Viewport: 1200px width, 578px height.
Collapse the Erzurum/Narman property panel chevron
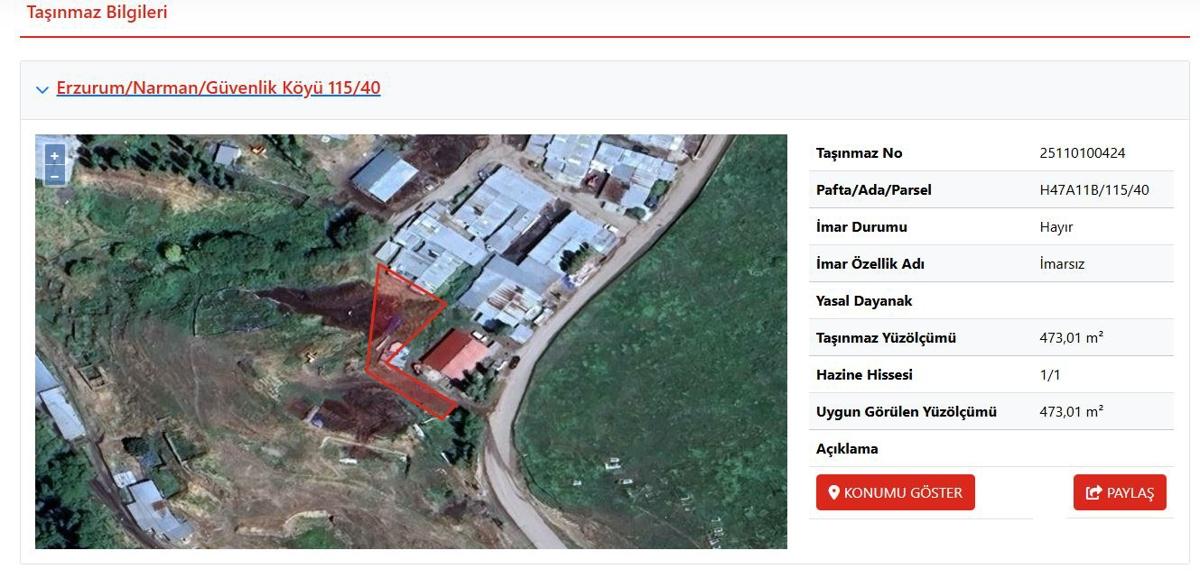(42, 89)
